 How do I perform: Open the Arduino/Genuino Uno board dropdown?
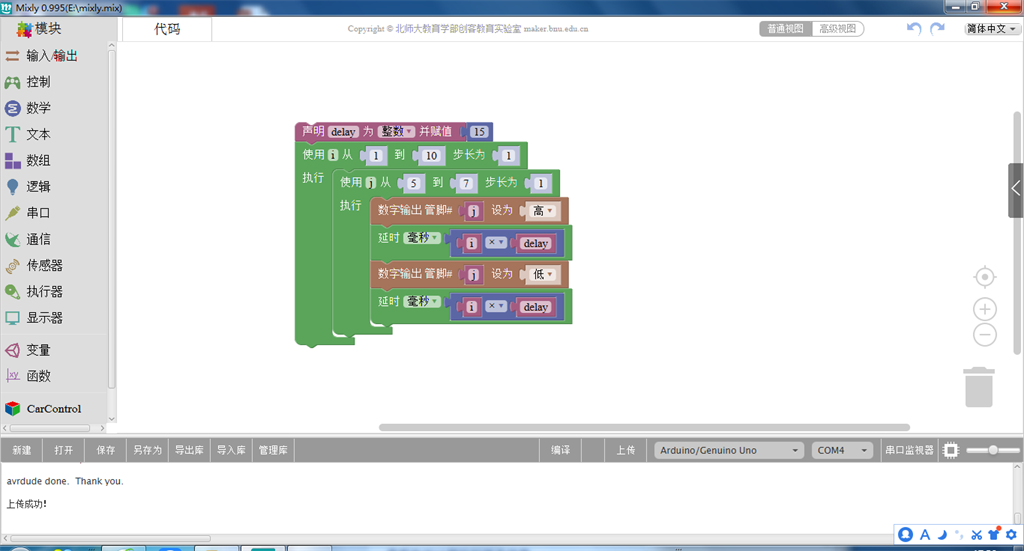[x=728, y=451]
